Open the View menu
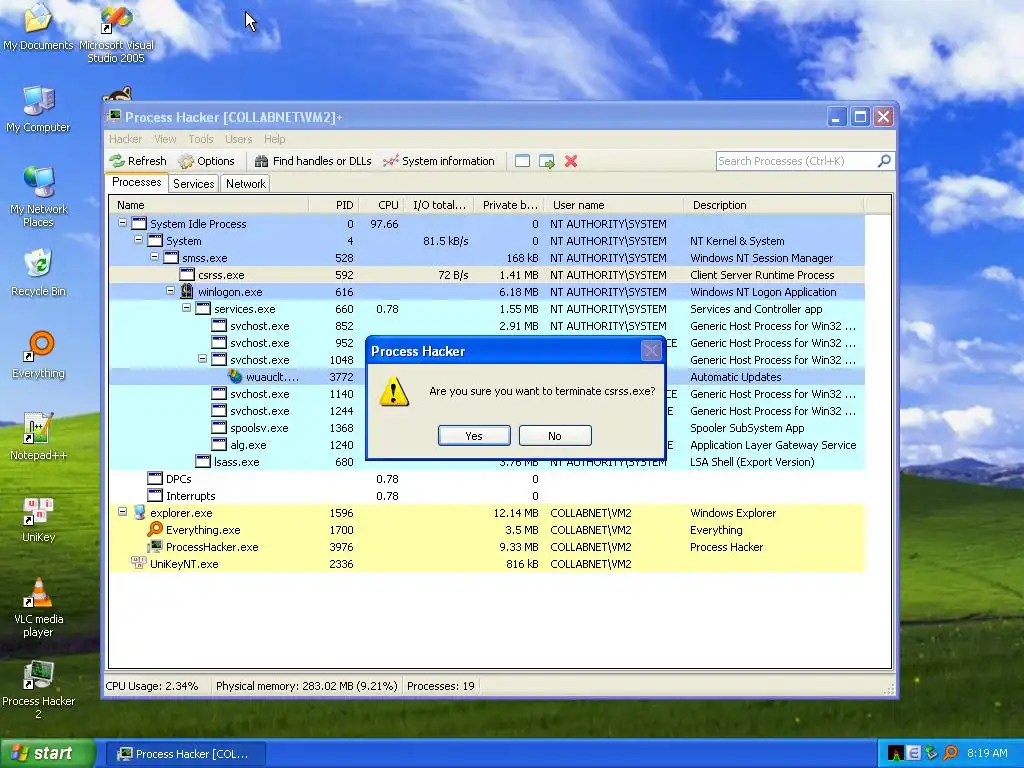 [165, 139]
